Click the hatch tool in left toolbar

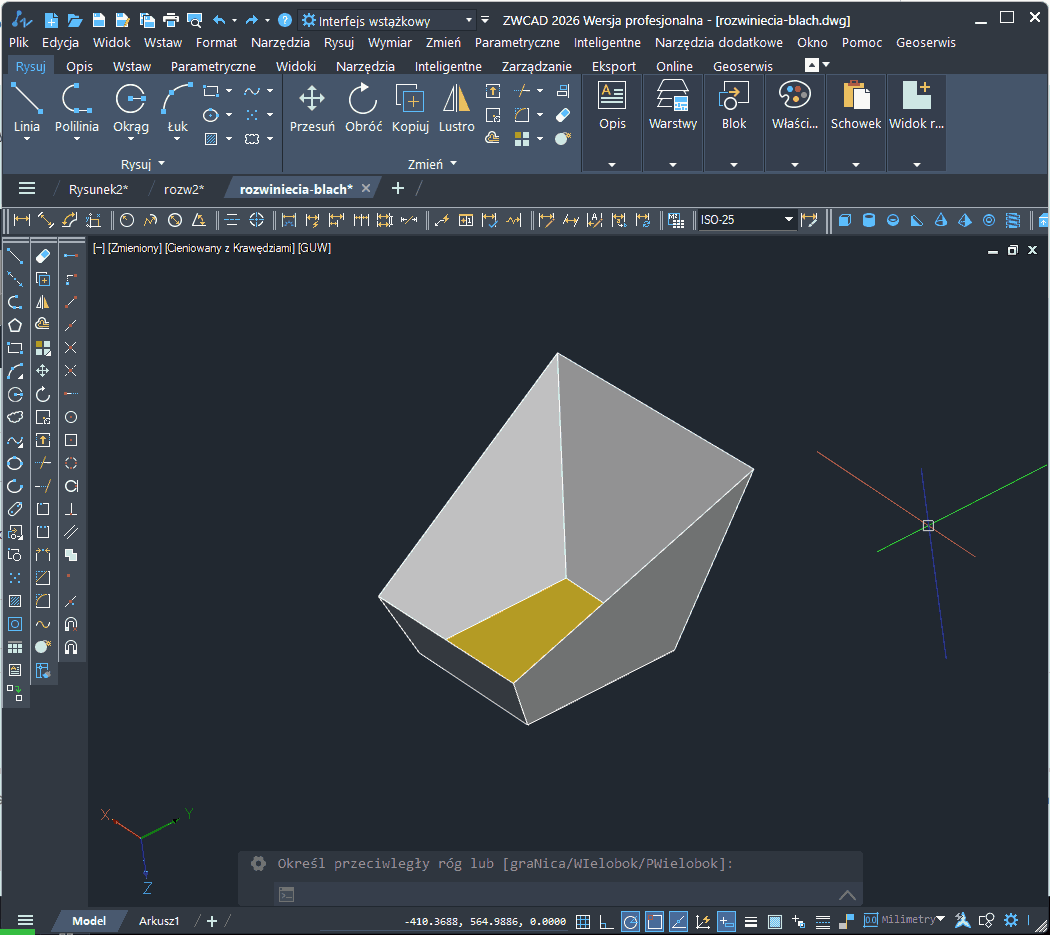click(15, 601)
